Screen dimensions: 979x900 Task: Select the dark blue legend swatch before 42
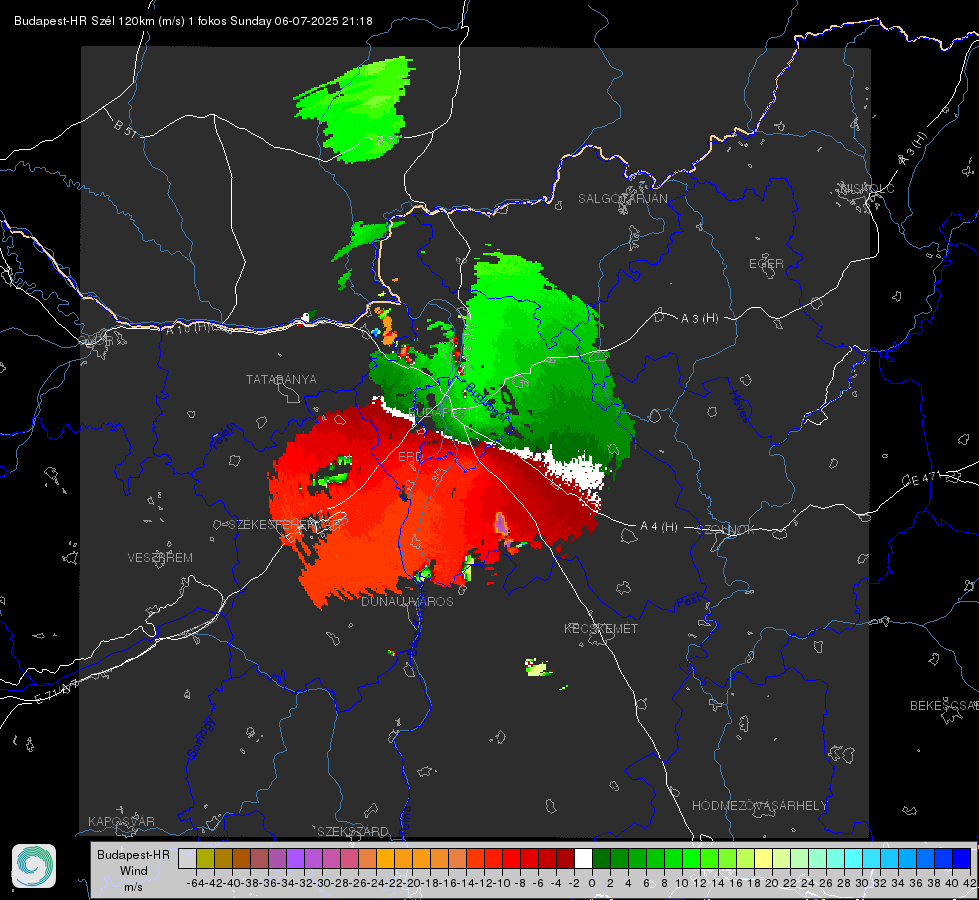click(962, 859)
